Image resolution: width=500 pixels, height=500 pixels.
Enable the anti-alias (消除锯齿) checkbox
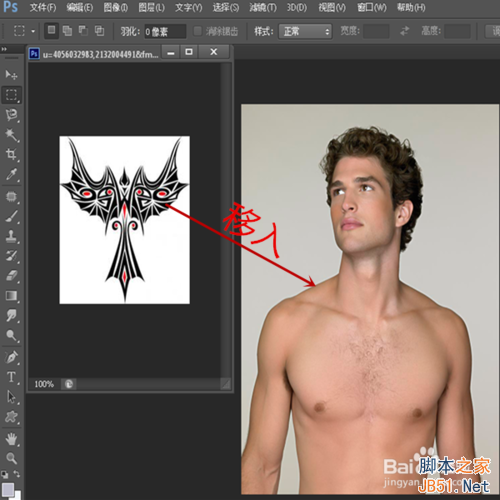[198, 31]
